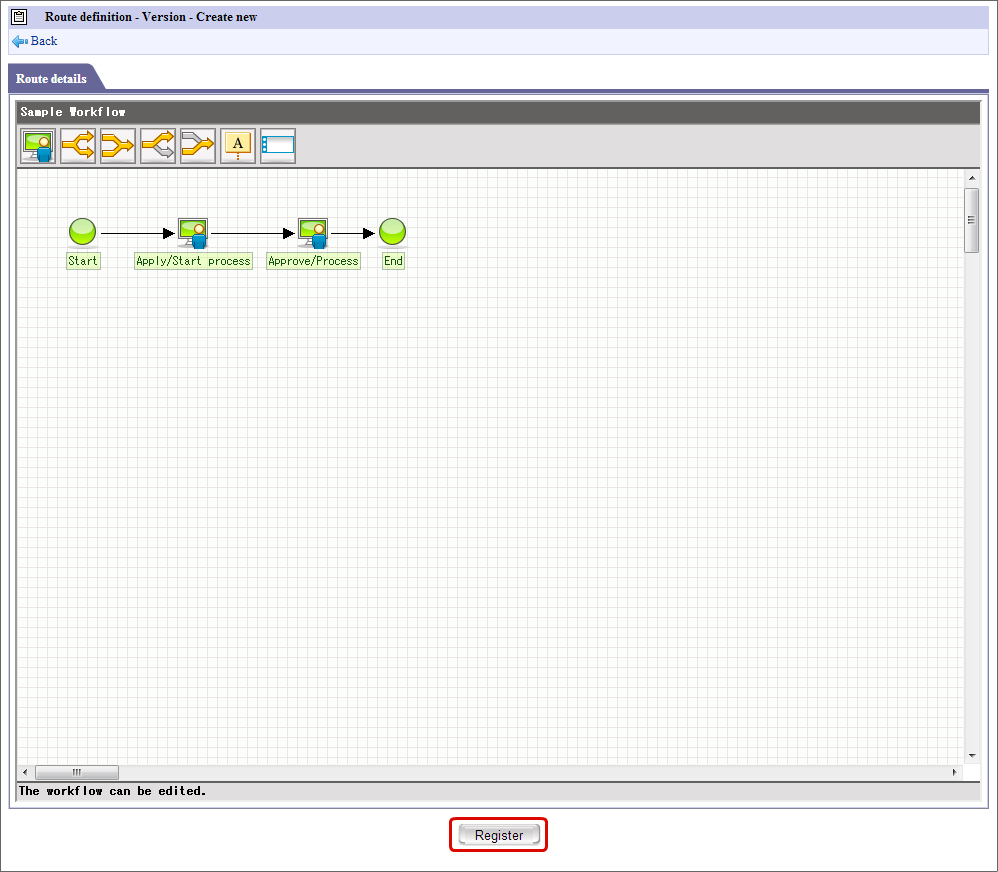
Task: Click the End label
Action: (393, 261)
